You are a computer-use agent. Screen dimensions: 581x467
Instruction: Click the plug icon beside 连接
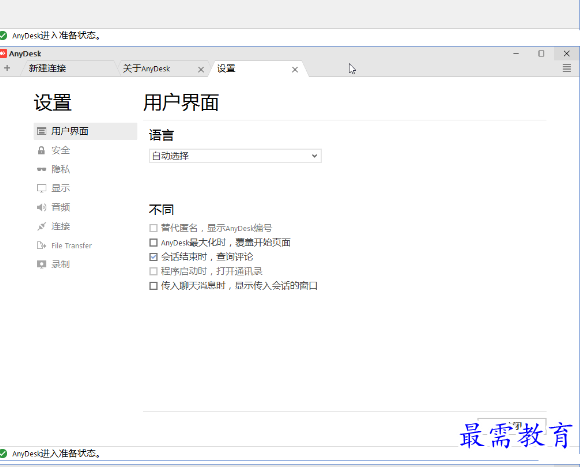coord(42,226)
